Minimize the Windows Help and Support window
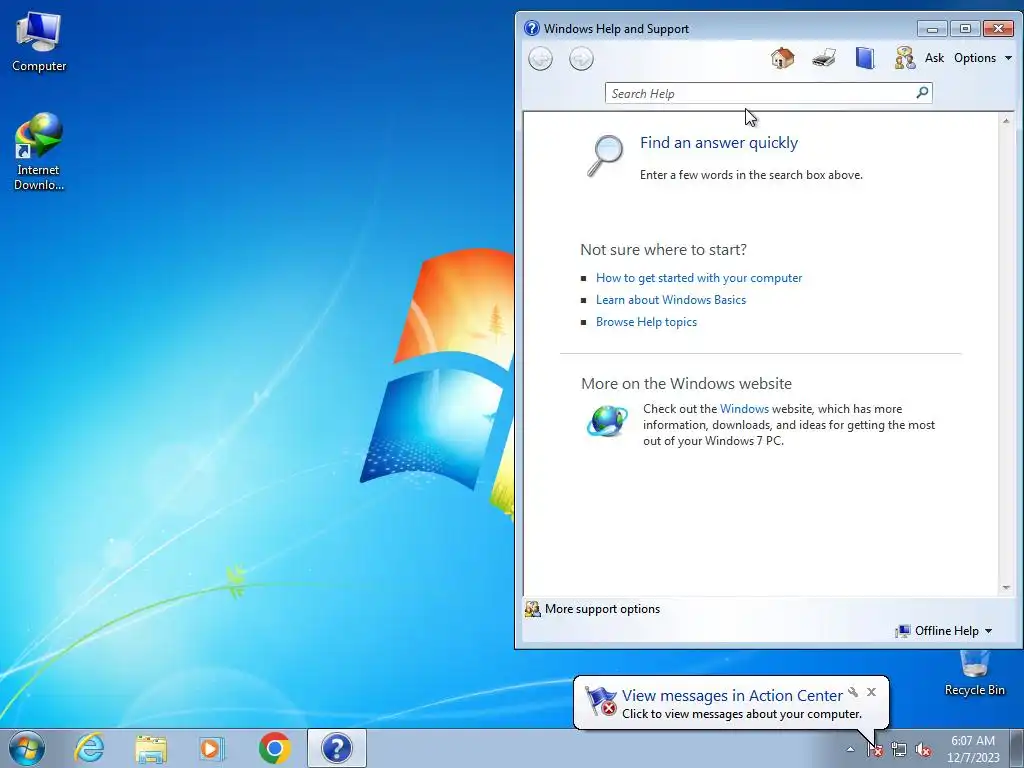The image size is (1024, 768). pyautogui.click(x=932, y=29)
